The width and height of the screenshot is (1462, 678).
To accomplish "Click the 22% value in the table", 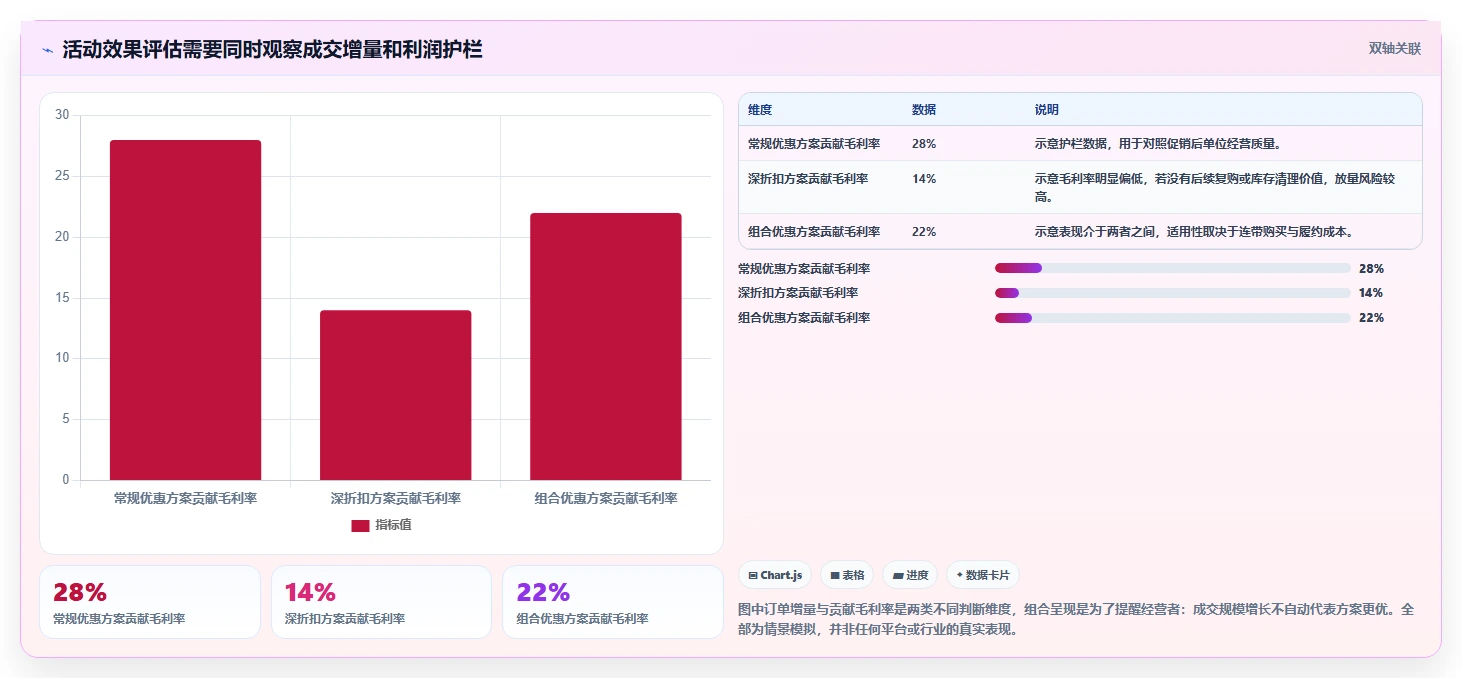I will [x=924, y=232].
